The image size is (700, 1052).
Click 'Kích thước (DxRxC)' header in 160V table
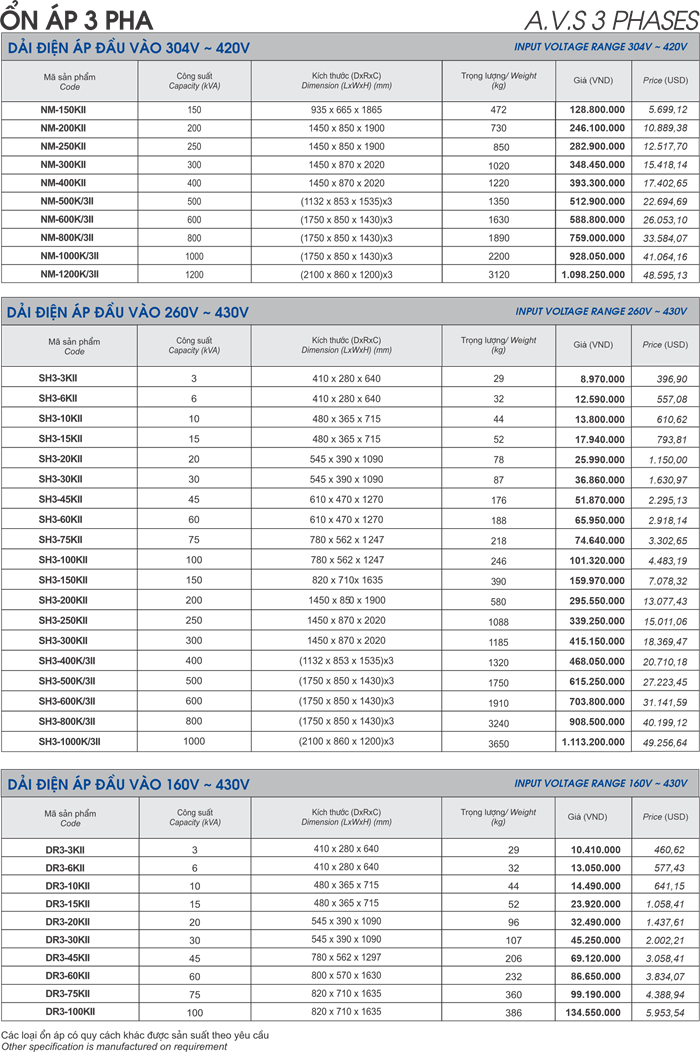point(346,817)
